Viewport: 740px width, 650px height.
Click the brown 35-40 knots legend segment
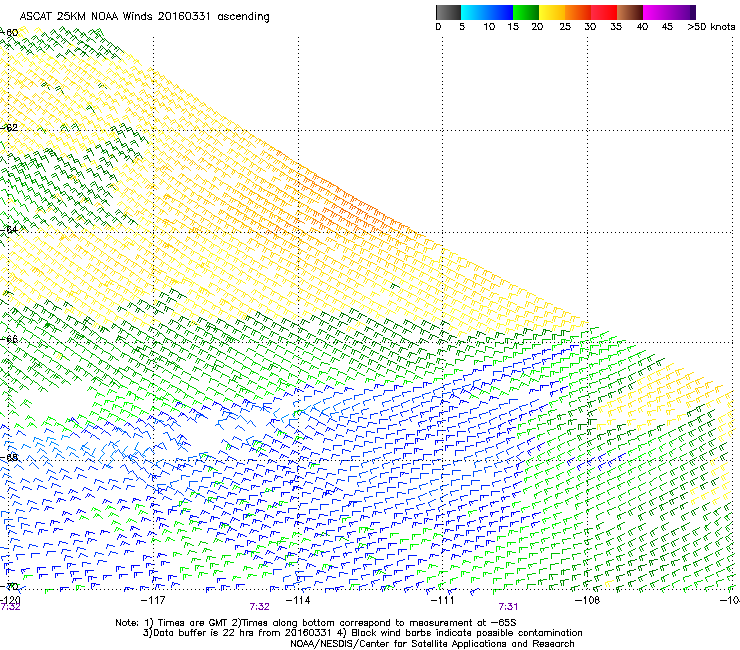(630, 12)
